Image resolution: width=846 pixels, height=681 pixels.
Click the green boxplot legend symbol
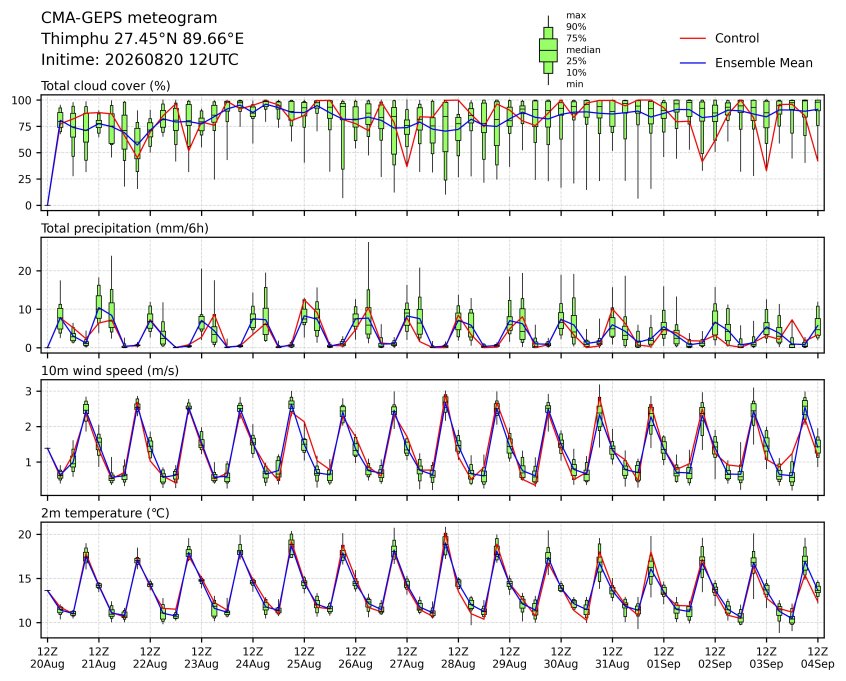pos(549,50)
